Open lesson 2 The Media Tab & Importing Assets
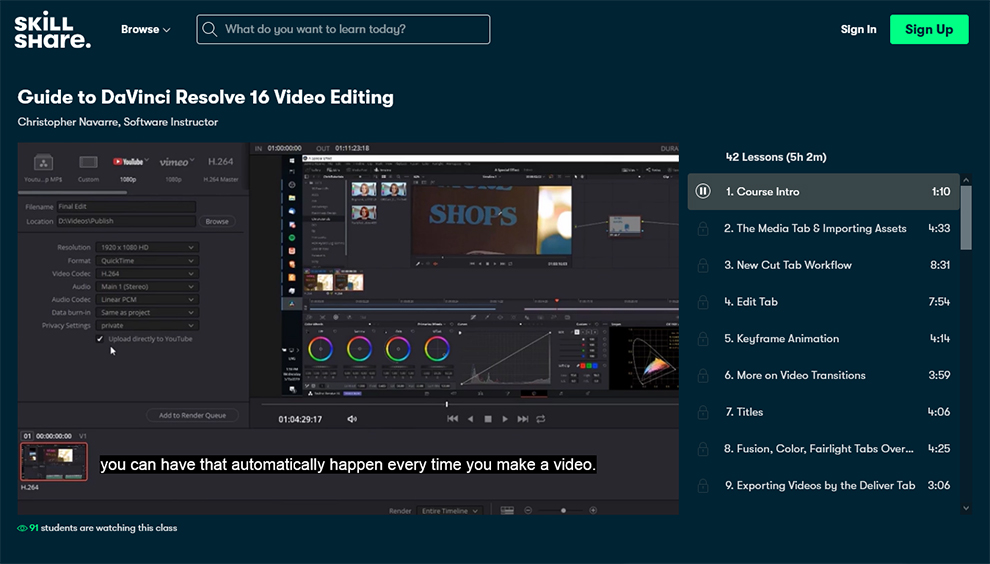This screenshot has height=564, width=990. [x=823, y=229]
